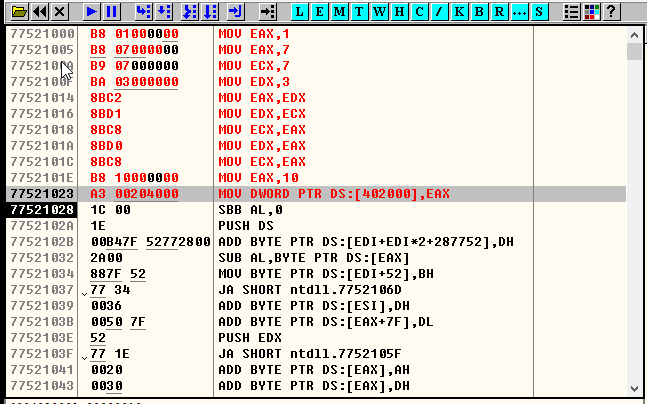This screenshot has height=404, width=647.
Task: Close the debugged program with X icon
Action: pos(60,12)
